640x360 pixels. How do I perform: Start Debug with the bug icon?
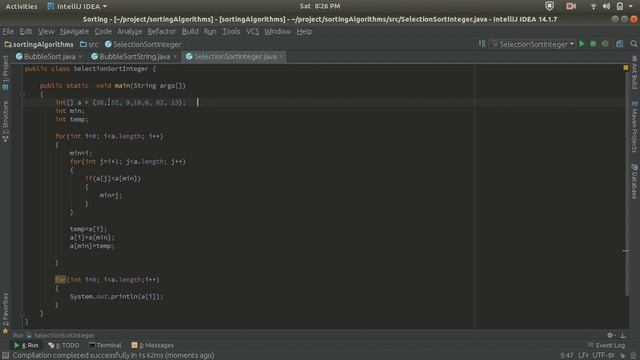(593, 44)
